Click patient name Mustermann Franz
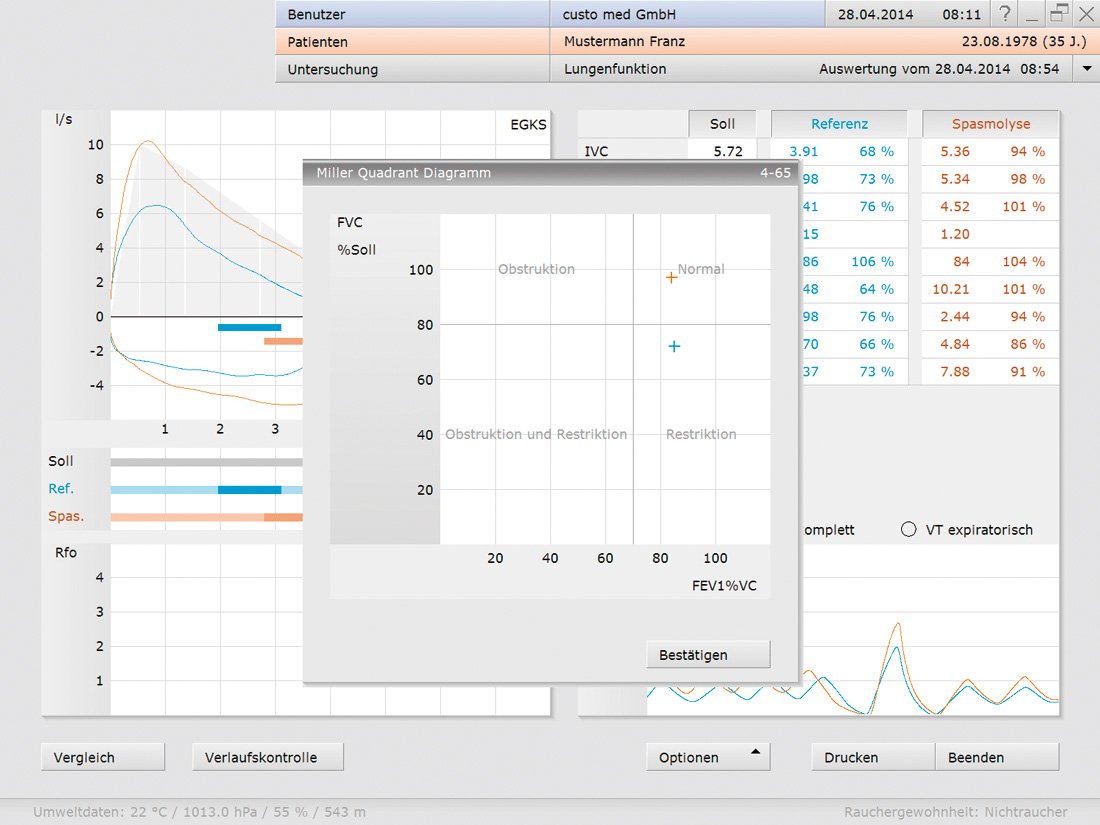The width and height of the screenshot is (1100, 825). point(624,42)
